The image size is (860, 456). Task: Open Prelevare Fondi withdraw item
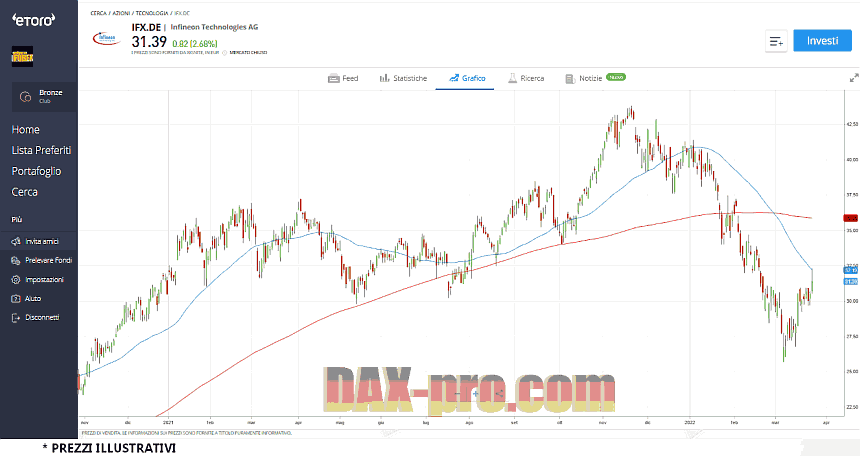click(42, 261)
